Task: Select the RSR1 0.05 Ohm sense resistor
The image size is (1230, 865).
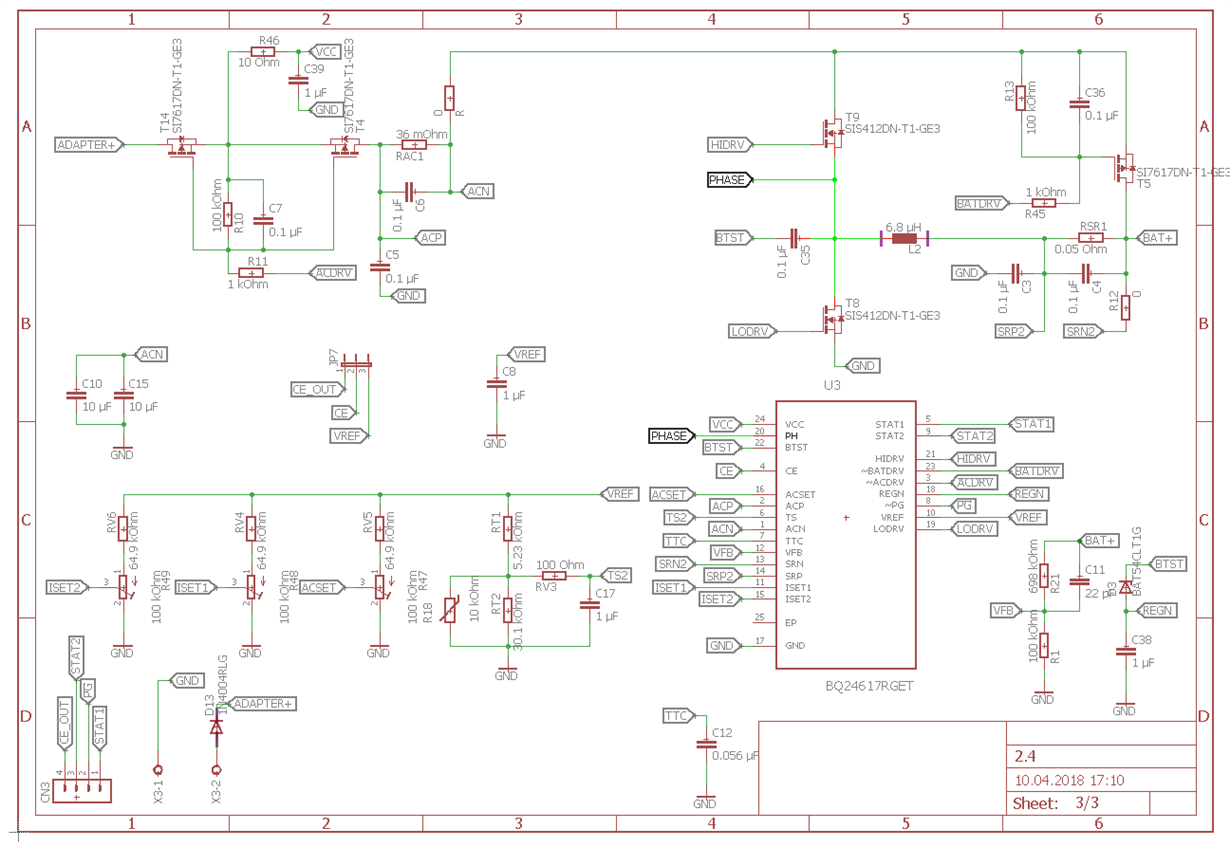Action: coord(1091,238)
